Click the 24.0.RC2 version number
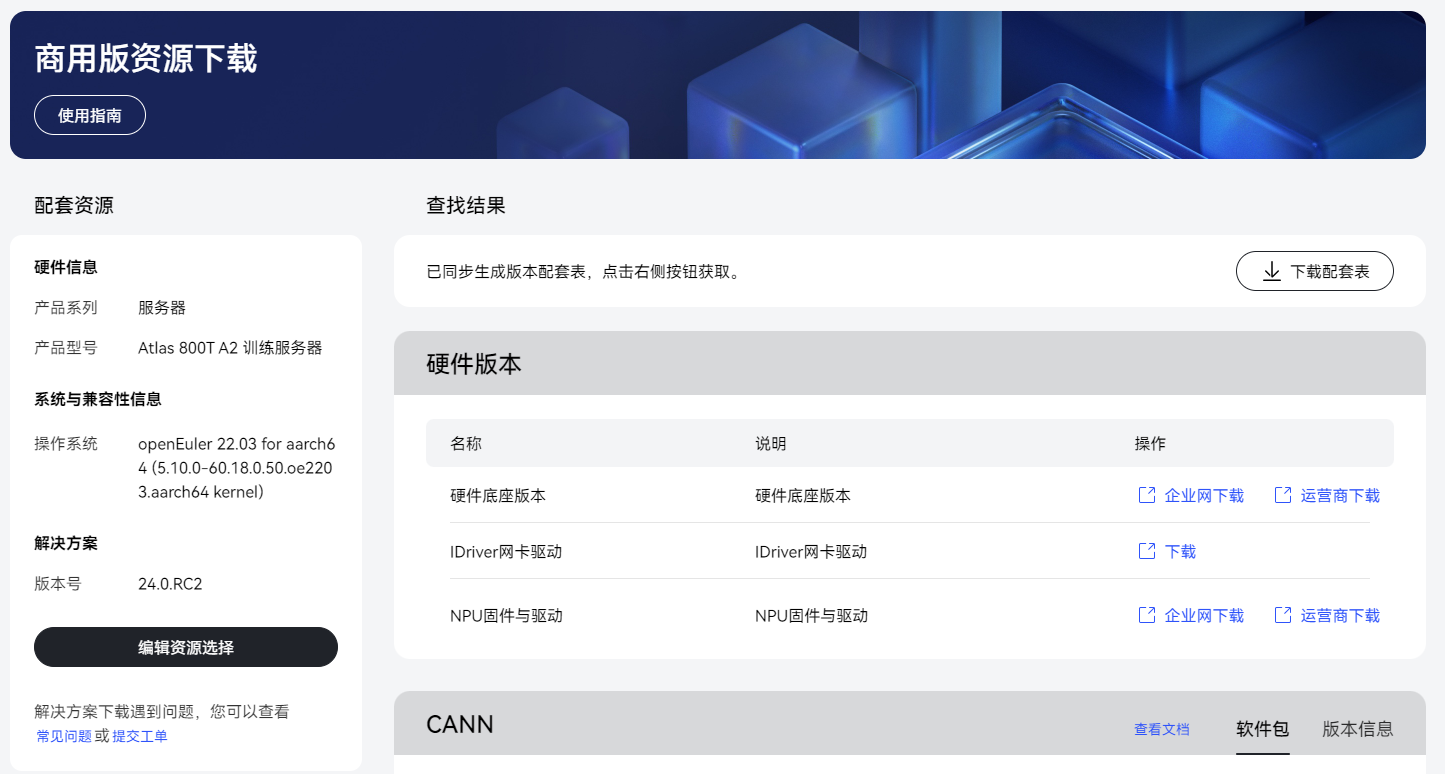The image size is (1445, 774). [170, 584]
